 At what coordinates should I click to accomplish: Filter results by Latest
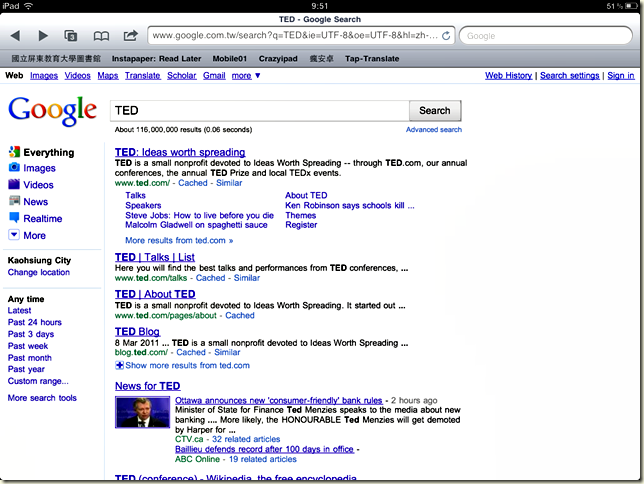click(19, 311)
